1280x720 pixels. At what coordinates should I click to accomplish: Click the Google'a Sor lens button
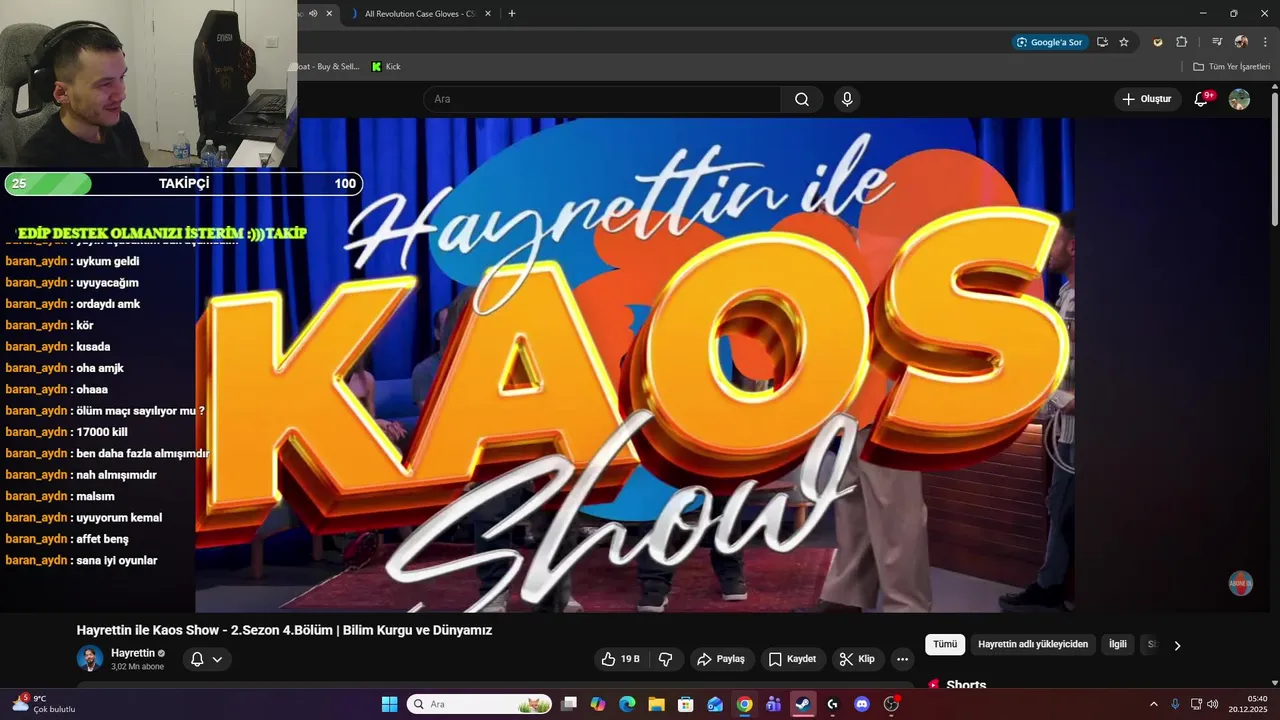(x=1049, y=42)
